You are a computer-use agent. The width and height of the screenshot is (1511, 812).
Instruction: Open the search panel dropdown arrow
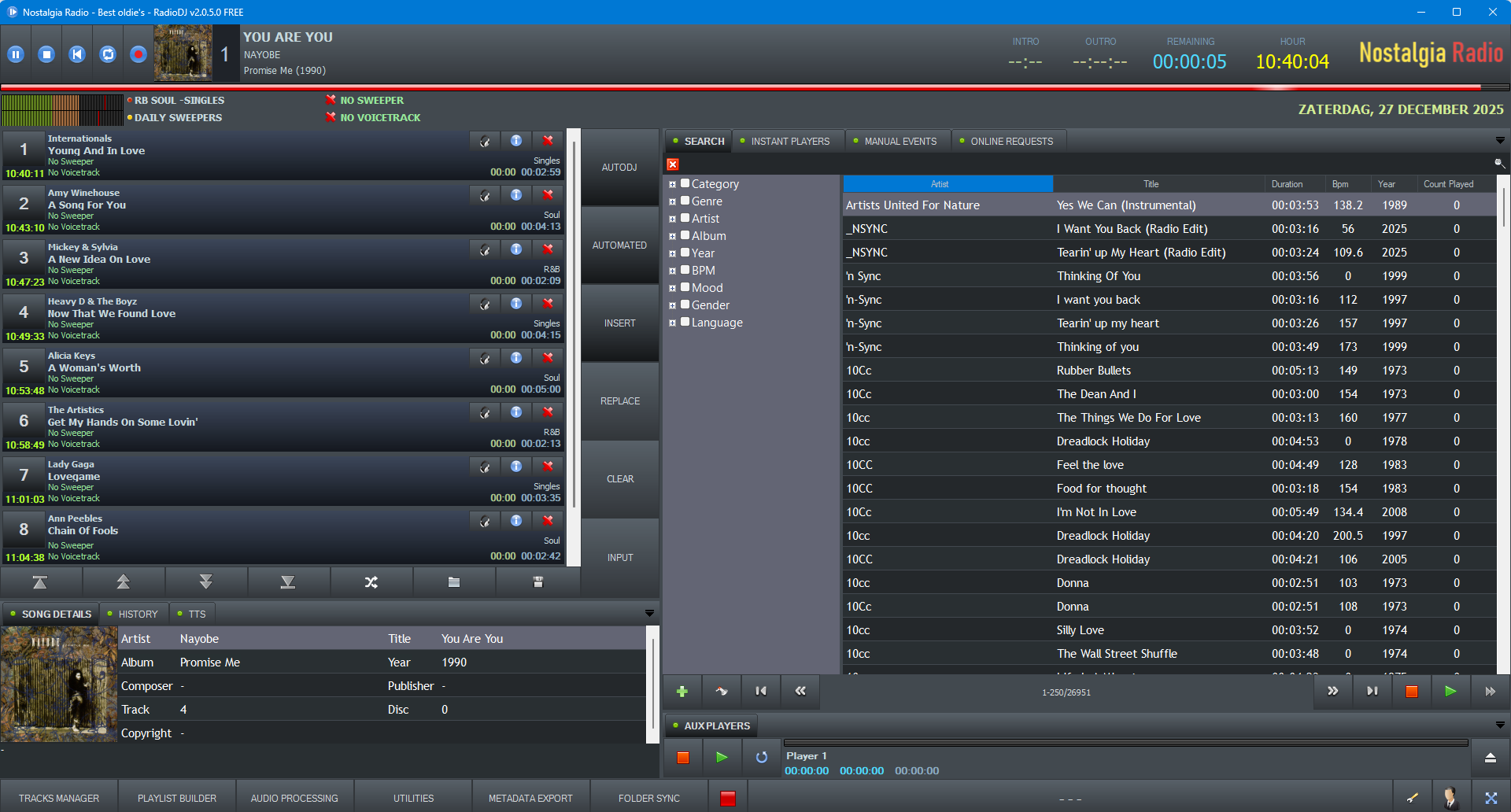point(1499,141)
